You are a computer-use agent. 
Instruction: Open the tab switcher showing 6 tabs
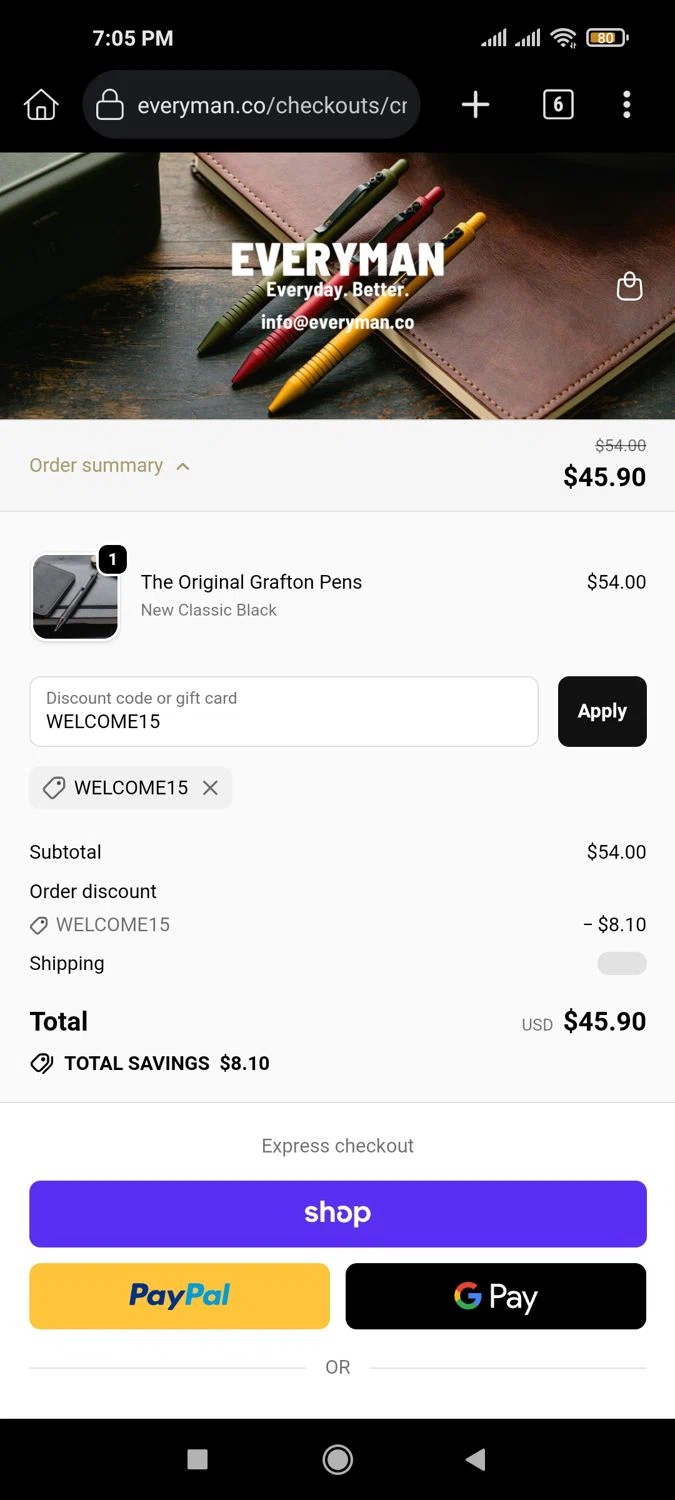point(558,104)
